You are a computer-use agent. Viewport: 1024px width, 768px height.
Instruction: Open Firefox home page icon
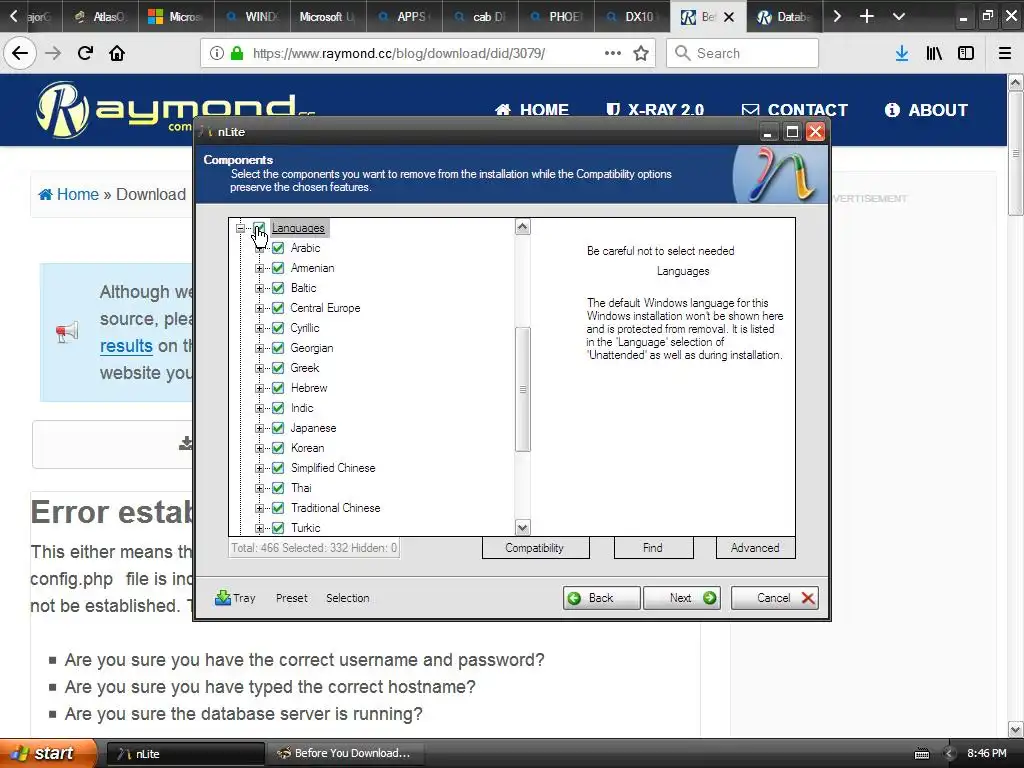click(117, 53)
